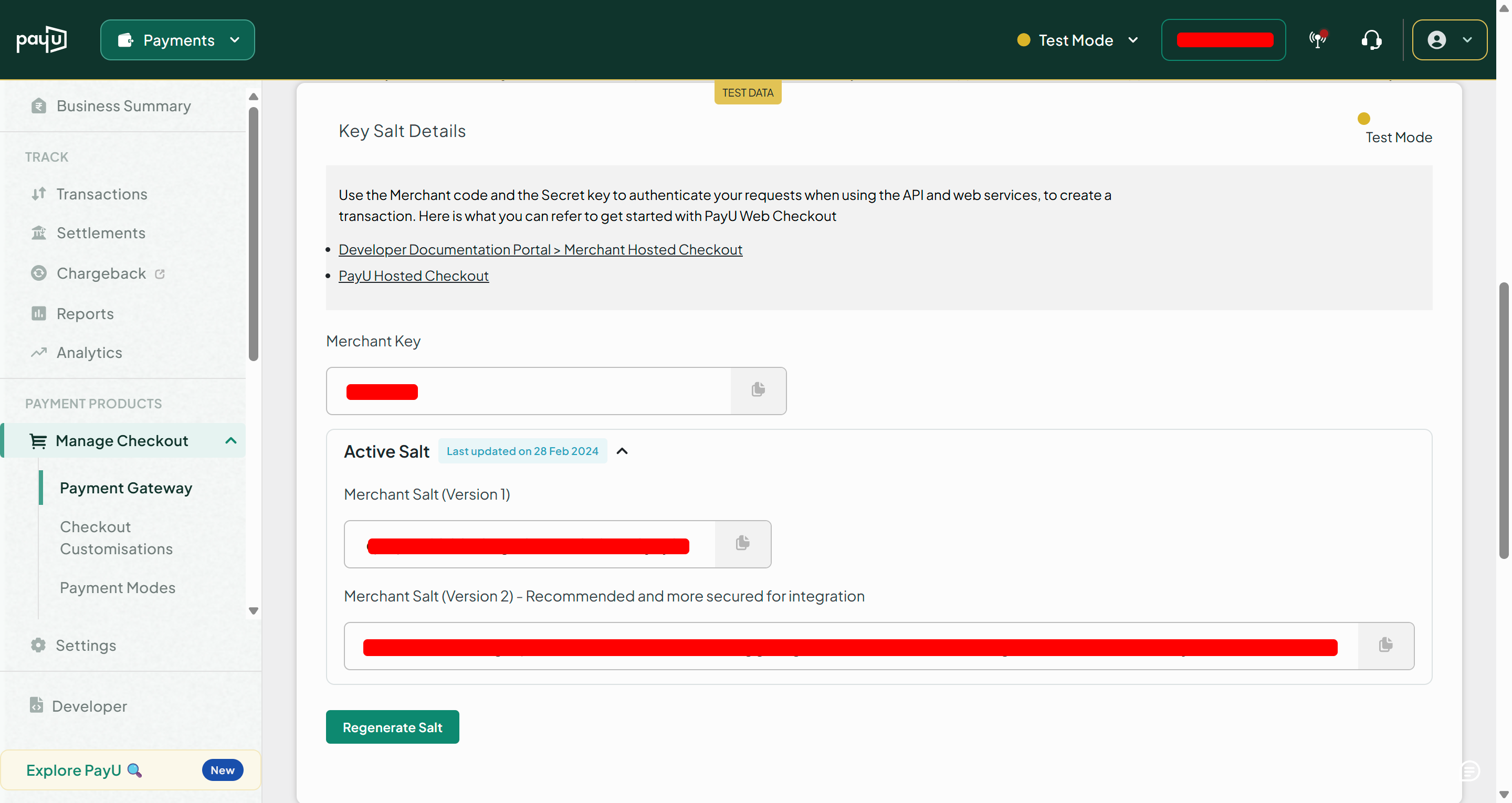Collapse the Active Salt section
This screenshot has width=1512, height=803.
pyautogui.click(x=622, y=451)
